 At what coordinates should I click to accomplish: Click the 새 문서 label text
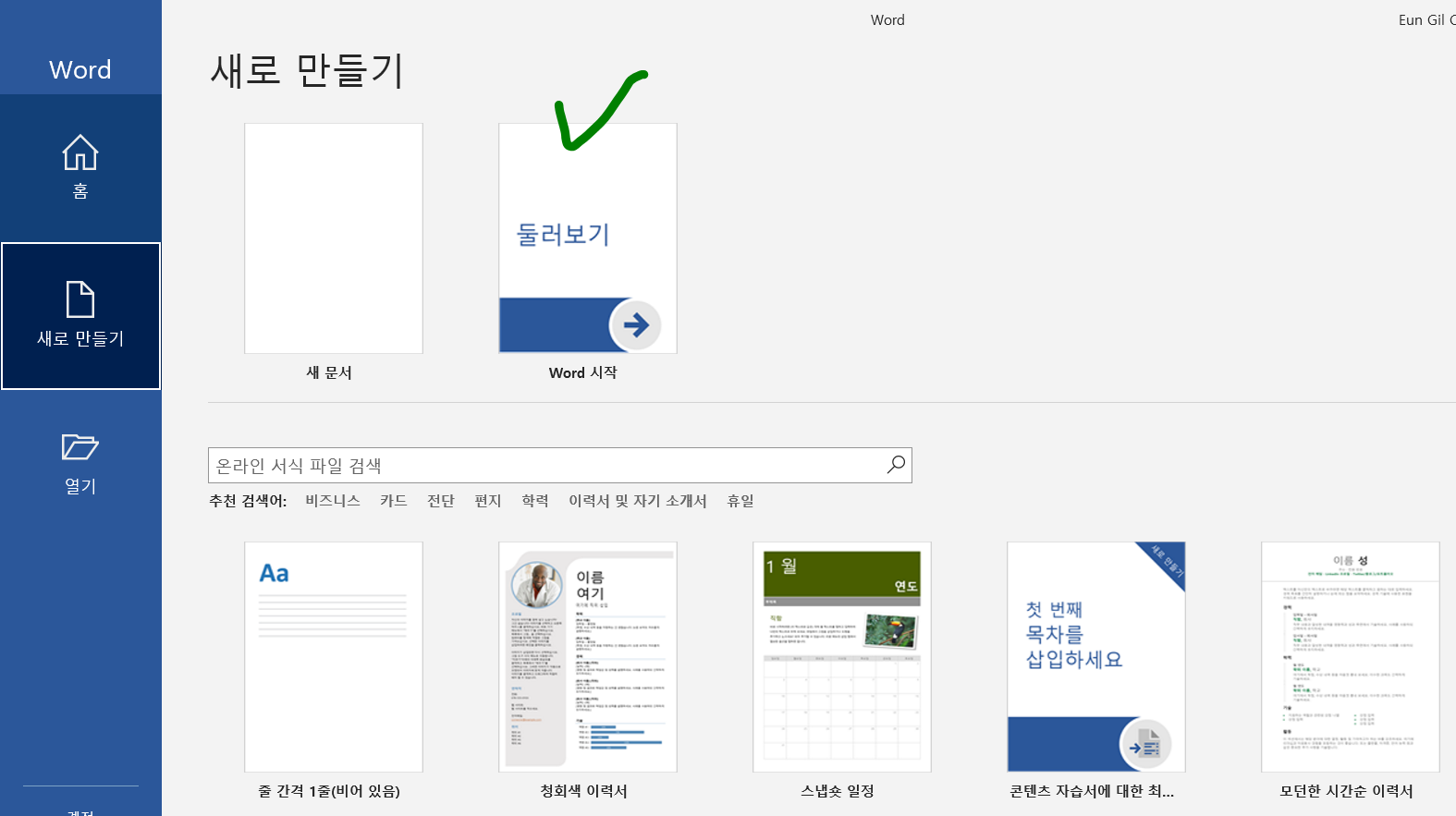point(329,372)
